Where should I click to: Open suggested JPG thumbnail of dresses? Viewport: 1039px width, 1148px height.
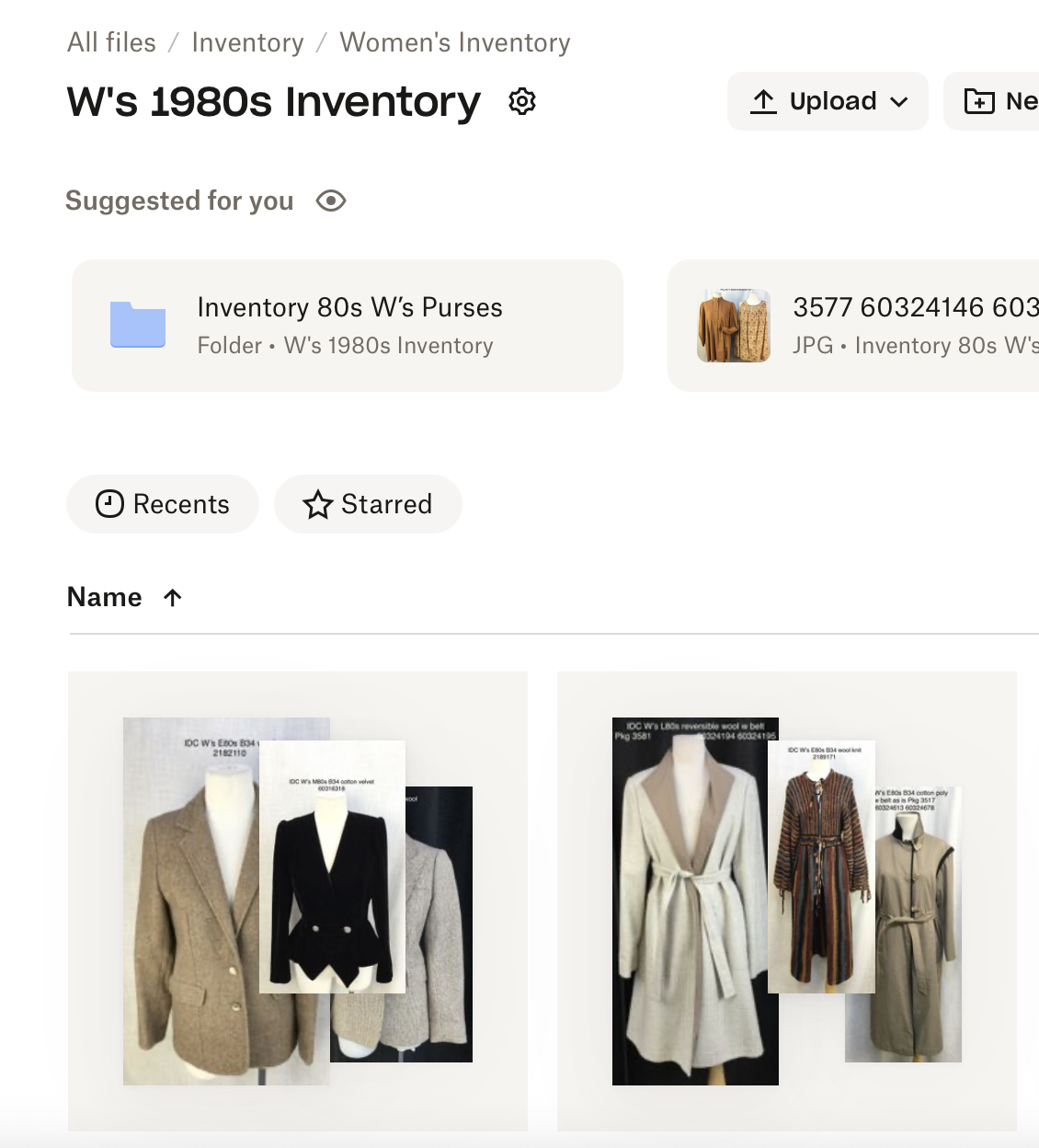(734, 326)
